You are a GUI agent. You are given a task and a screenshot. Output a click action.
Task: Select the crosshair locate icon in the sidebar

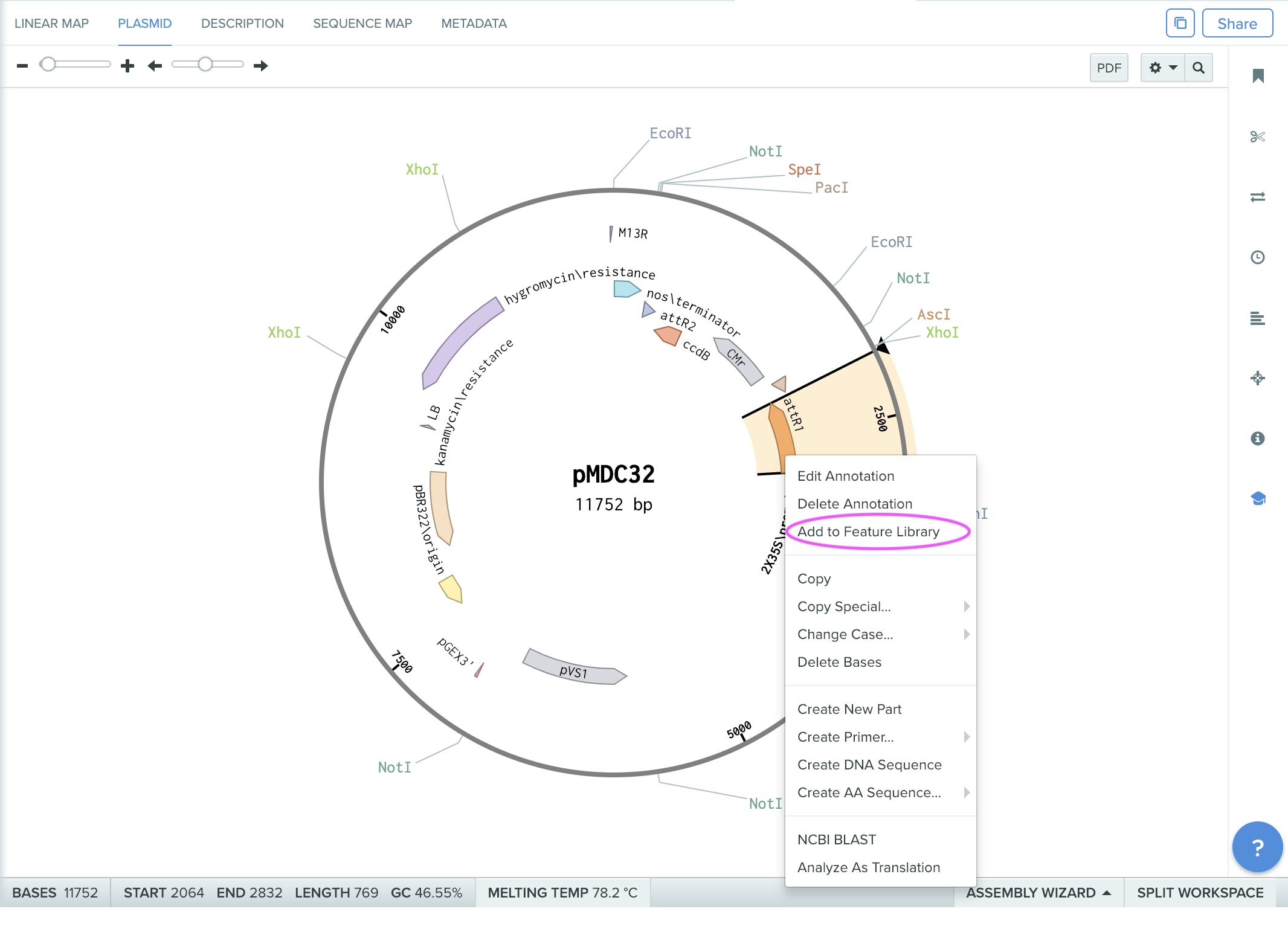pos(1258,379)
